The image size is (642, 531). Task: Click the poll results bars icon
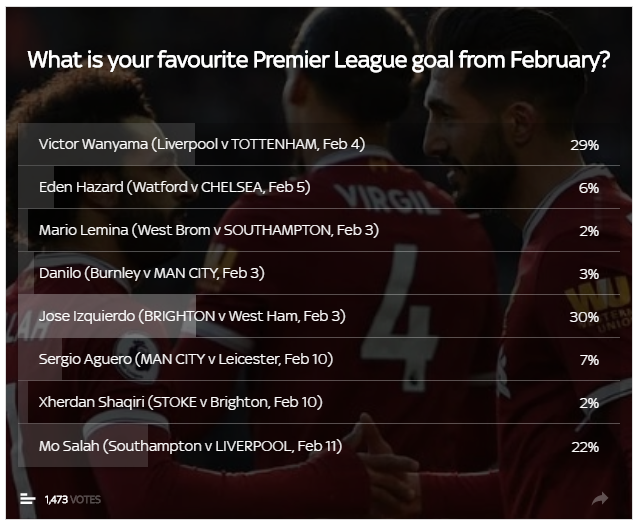(x=27, y=499)
